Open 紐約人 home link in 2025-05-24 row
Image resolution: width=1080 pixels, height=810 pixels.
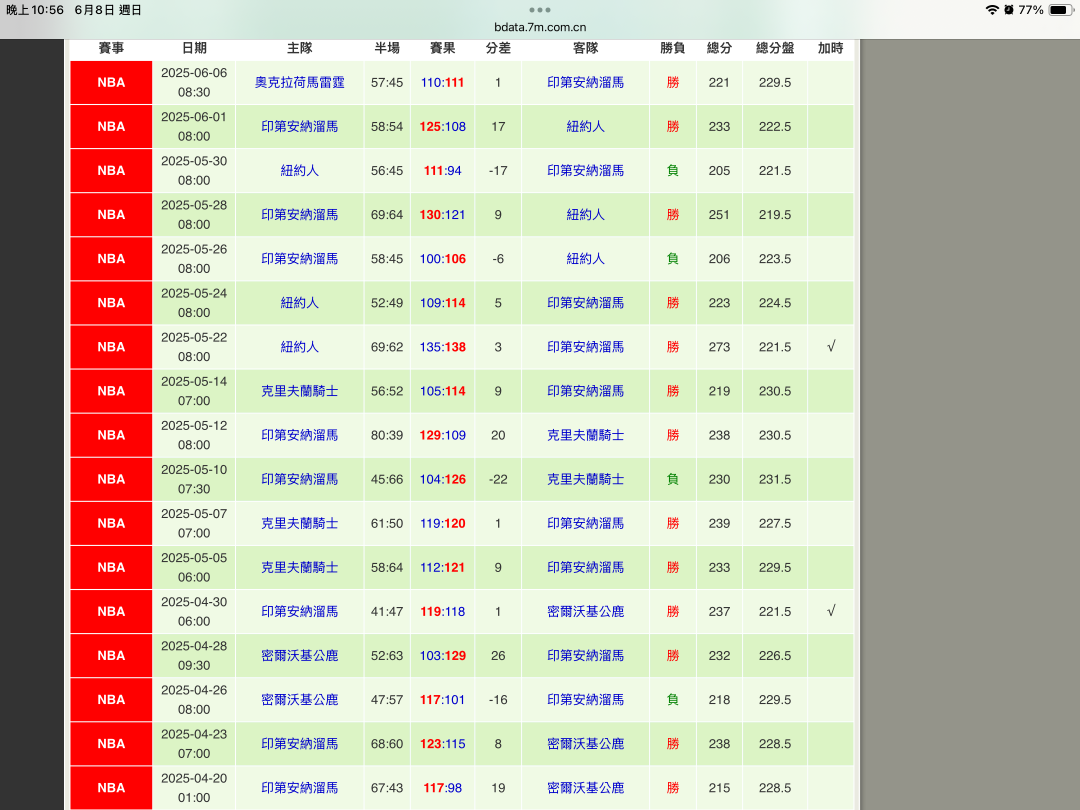pos(300,303)
